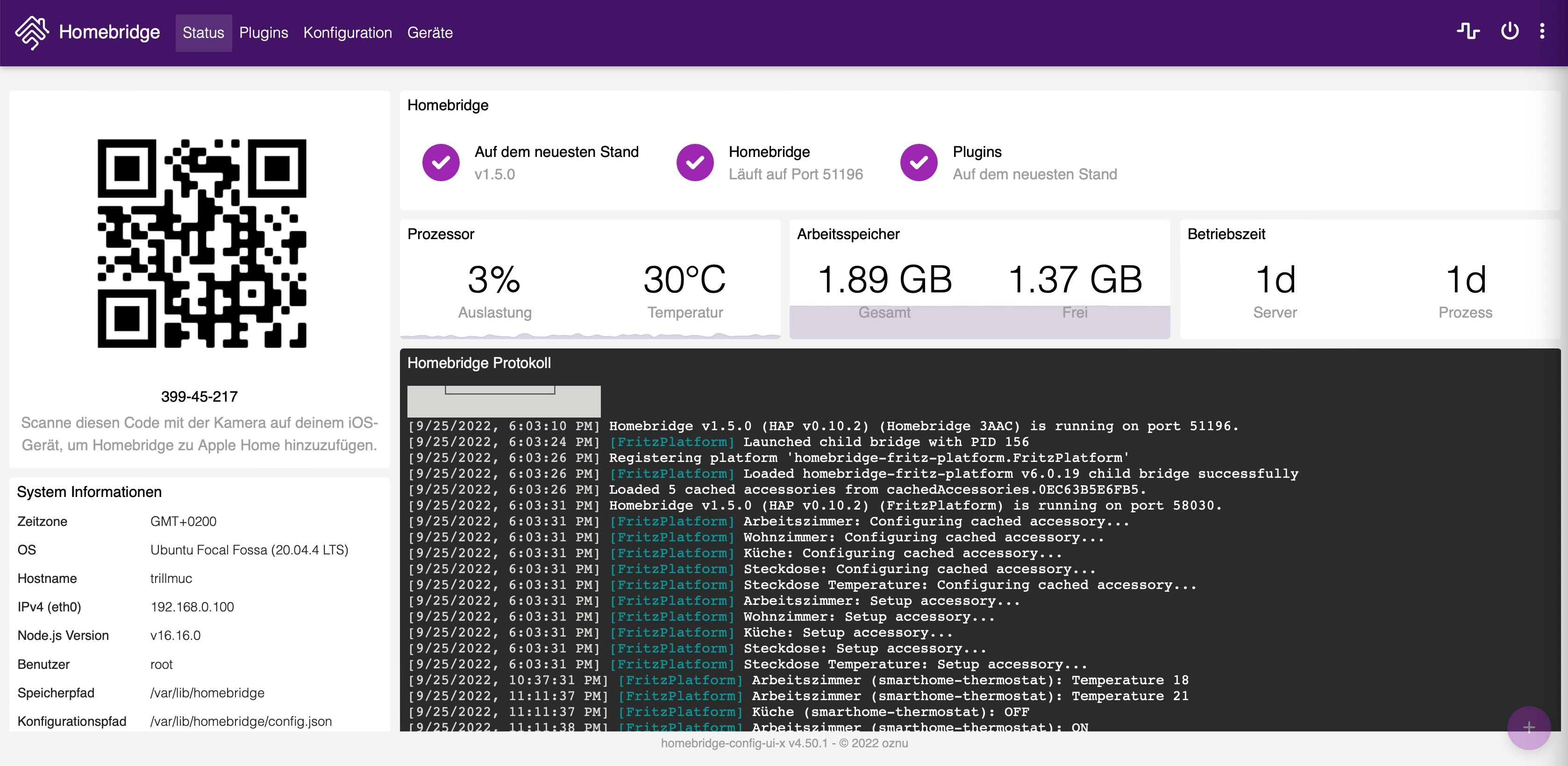The width and height of the screenshot is (1568, 766).
Task: Click the pairing code 399-45-217
Action: pos(200,397)
